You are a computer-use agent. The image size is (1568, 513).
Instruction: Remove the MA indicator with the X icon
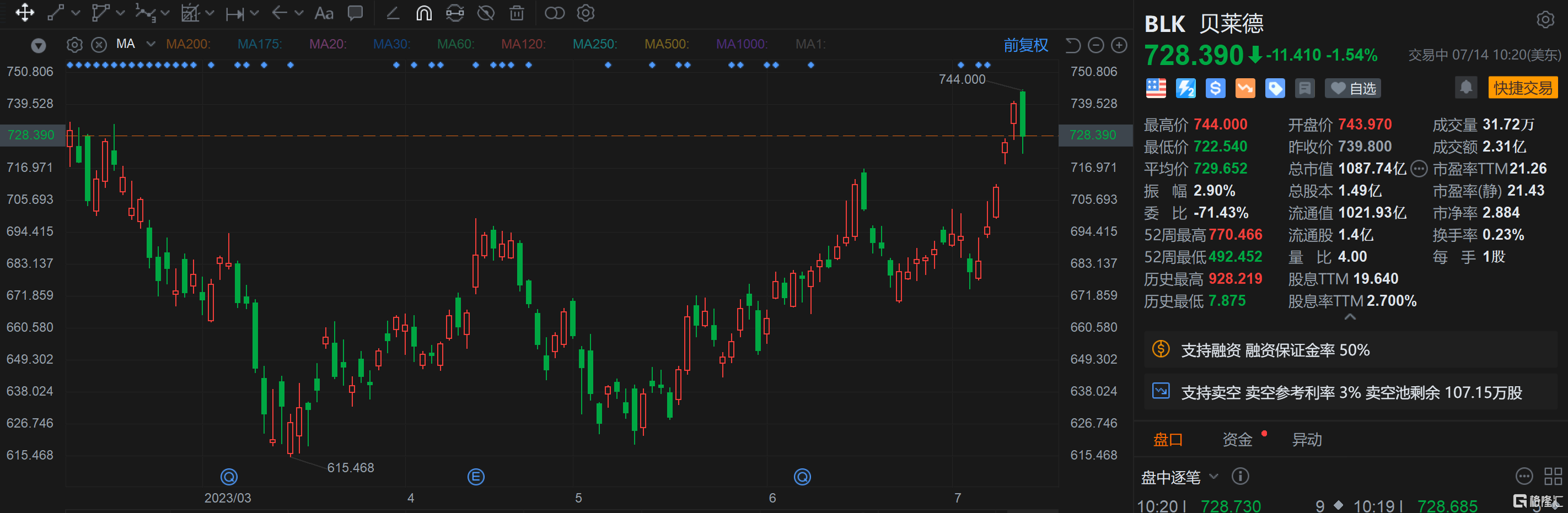click(x=99, y=45)
